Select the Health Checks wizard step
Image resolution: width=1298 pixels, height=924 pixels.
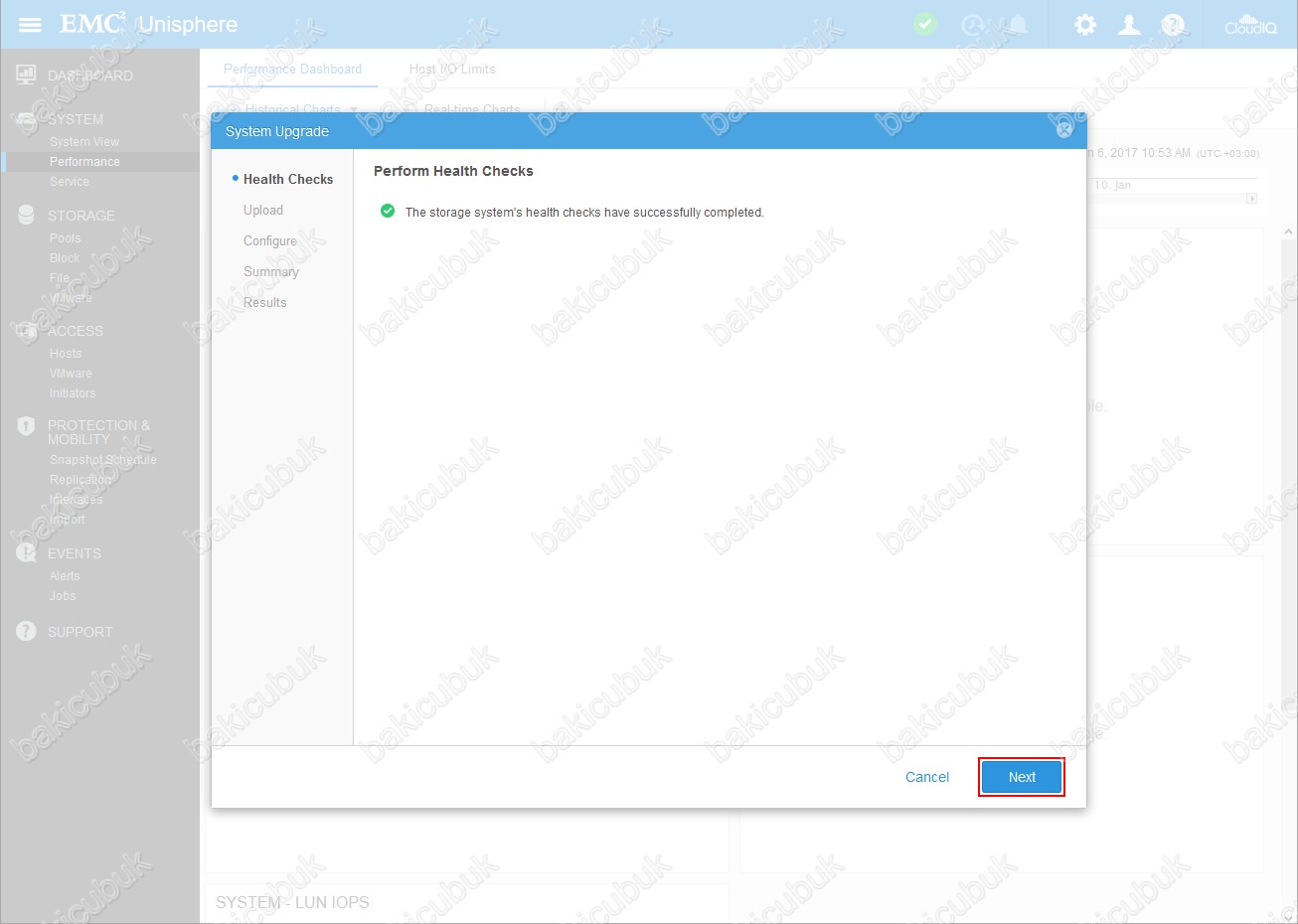(x=288, y=179)
